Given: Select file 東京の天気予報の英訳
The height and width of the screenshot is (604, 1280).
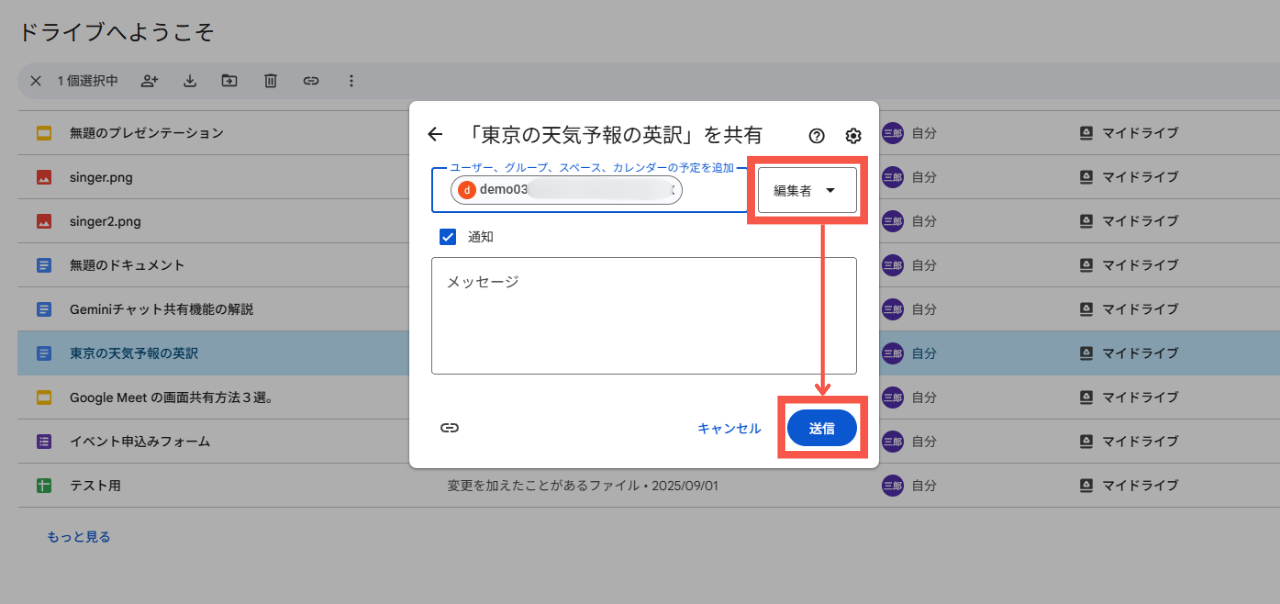Looking at the screenshot, I should pyautogui.click(x=134, y=353).
